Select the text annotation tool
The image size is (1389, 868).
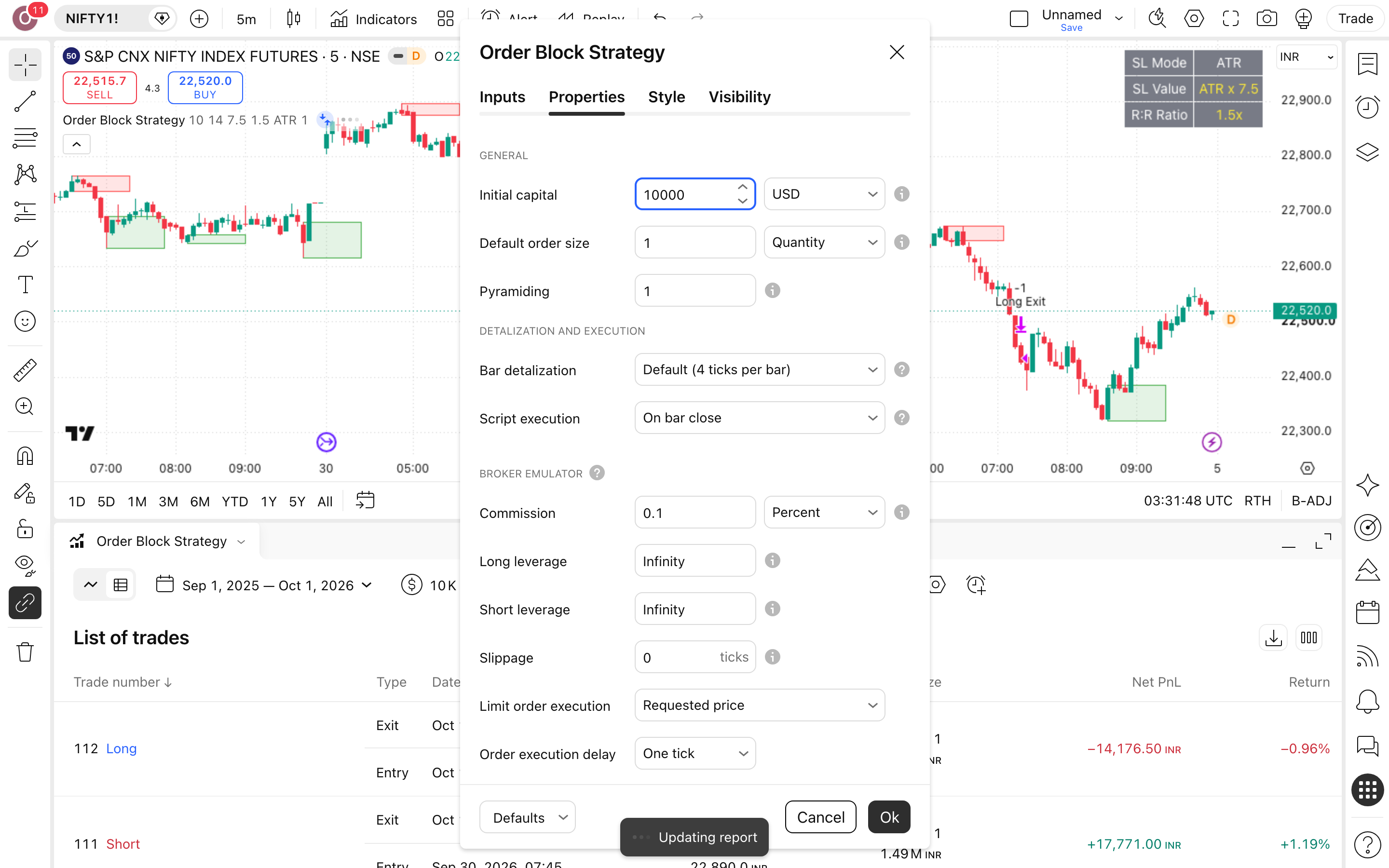[25, 285]
